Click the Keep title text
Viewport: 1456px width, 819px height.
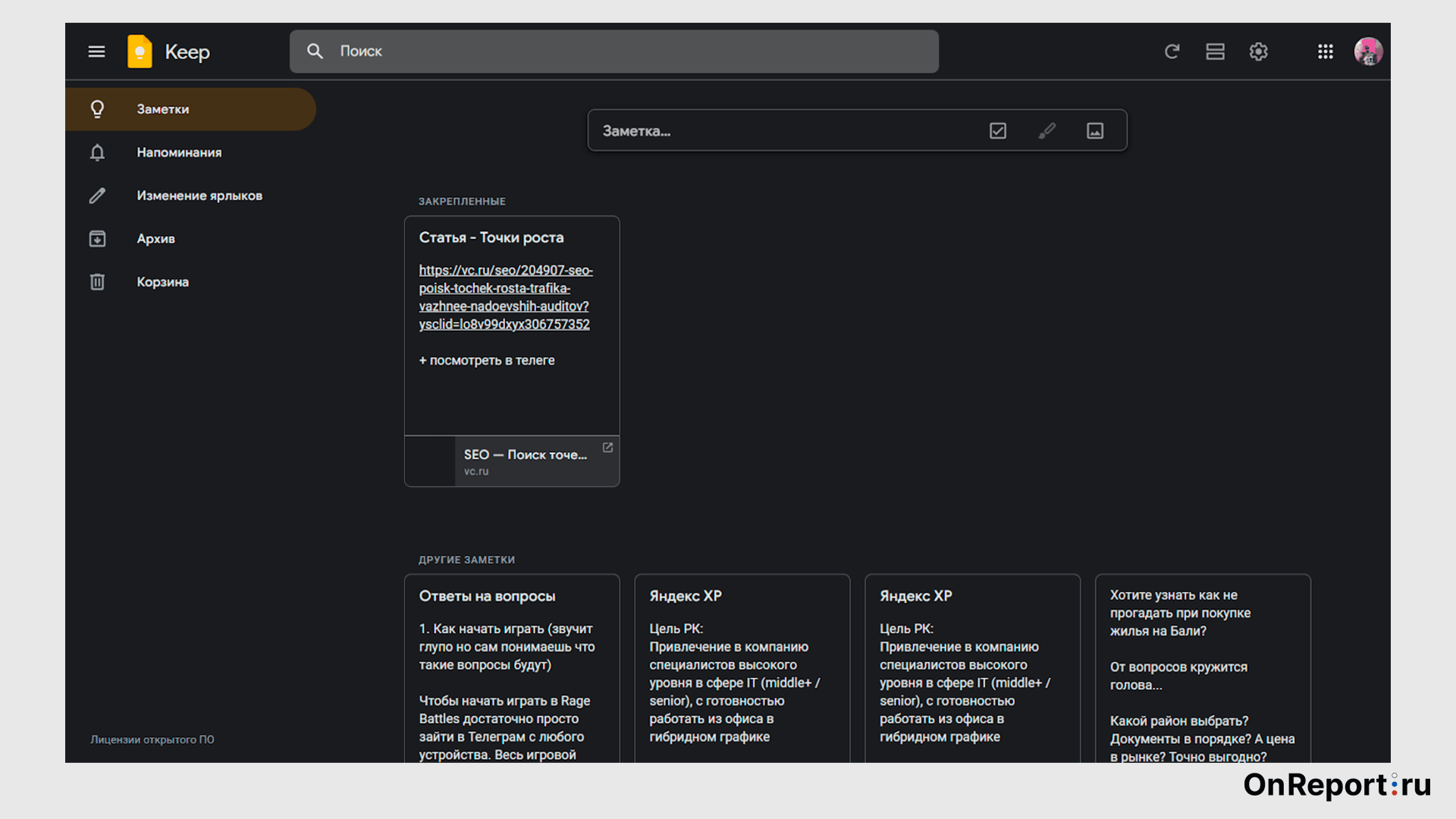187,52
